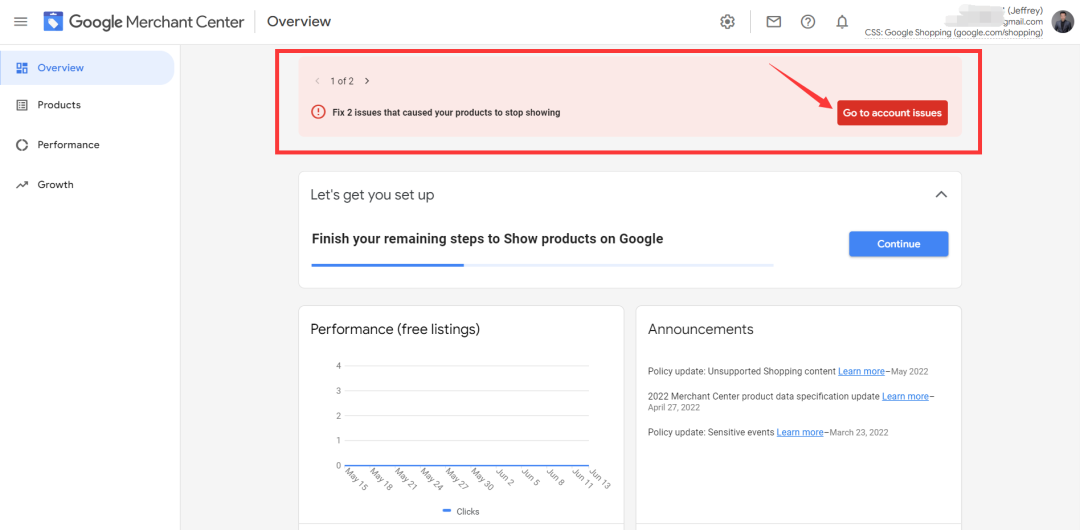Click the '1 of 2' pager text

tap(342, 81)
